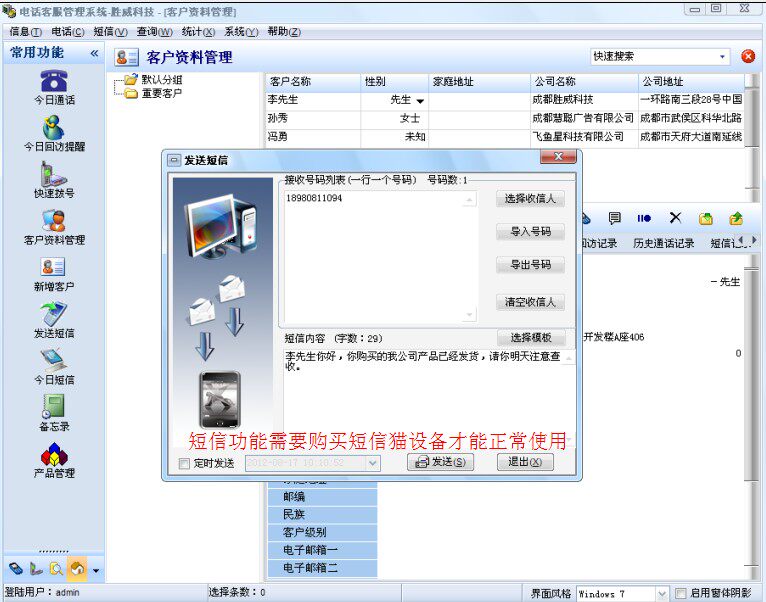This screenshot has height=602, width=766.
Task: Click the customer card icon beside page title
Action: coord(127,57)
